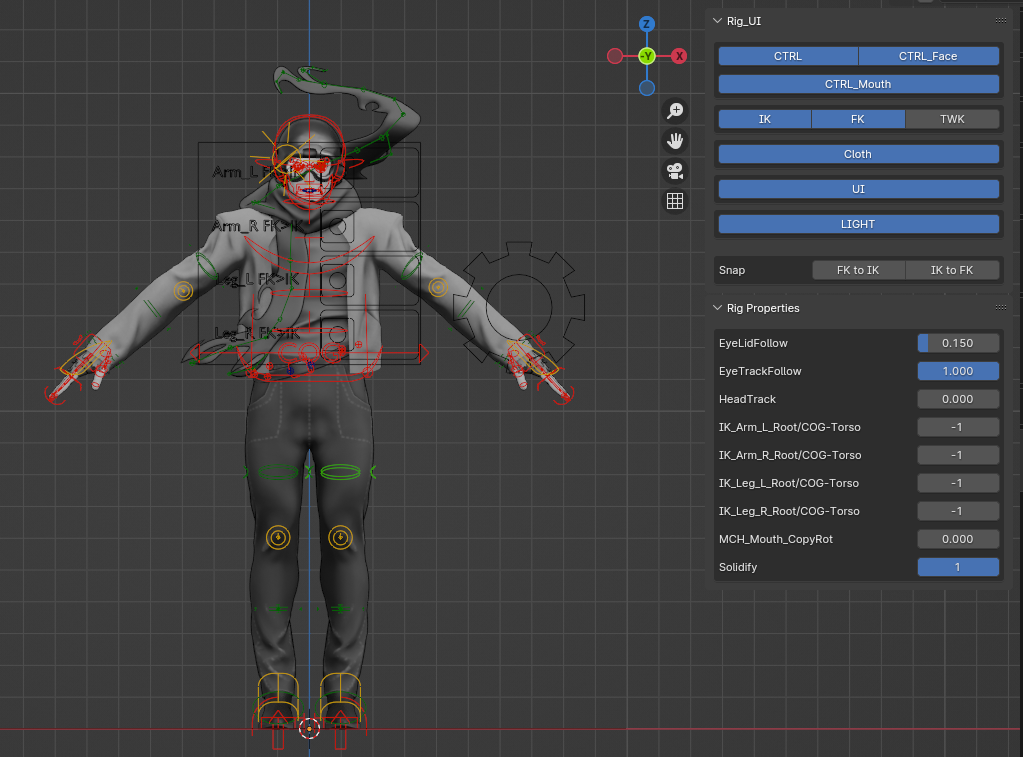Click the pan view hand icon

click(x=675, y=140)
